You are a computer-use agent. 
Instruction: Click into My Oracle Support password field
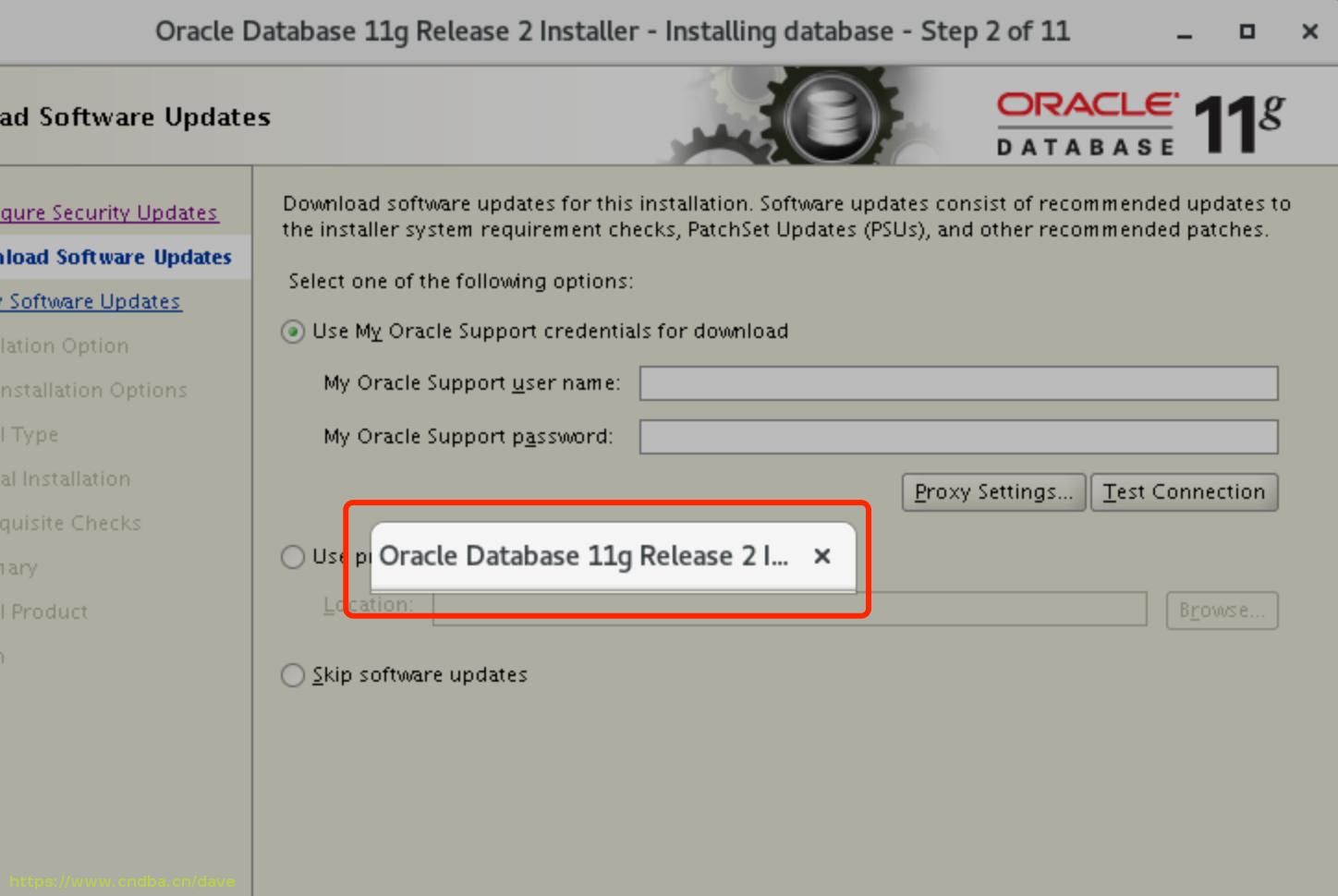tap(957, 437)
